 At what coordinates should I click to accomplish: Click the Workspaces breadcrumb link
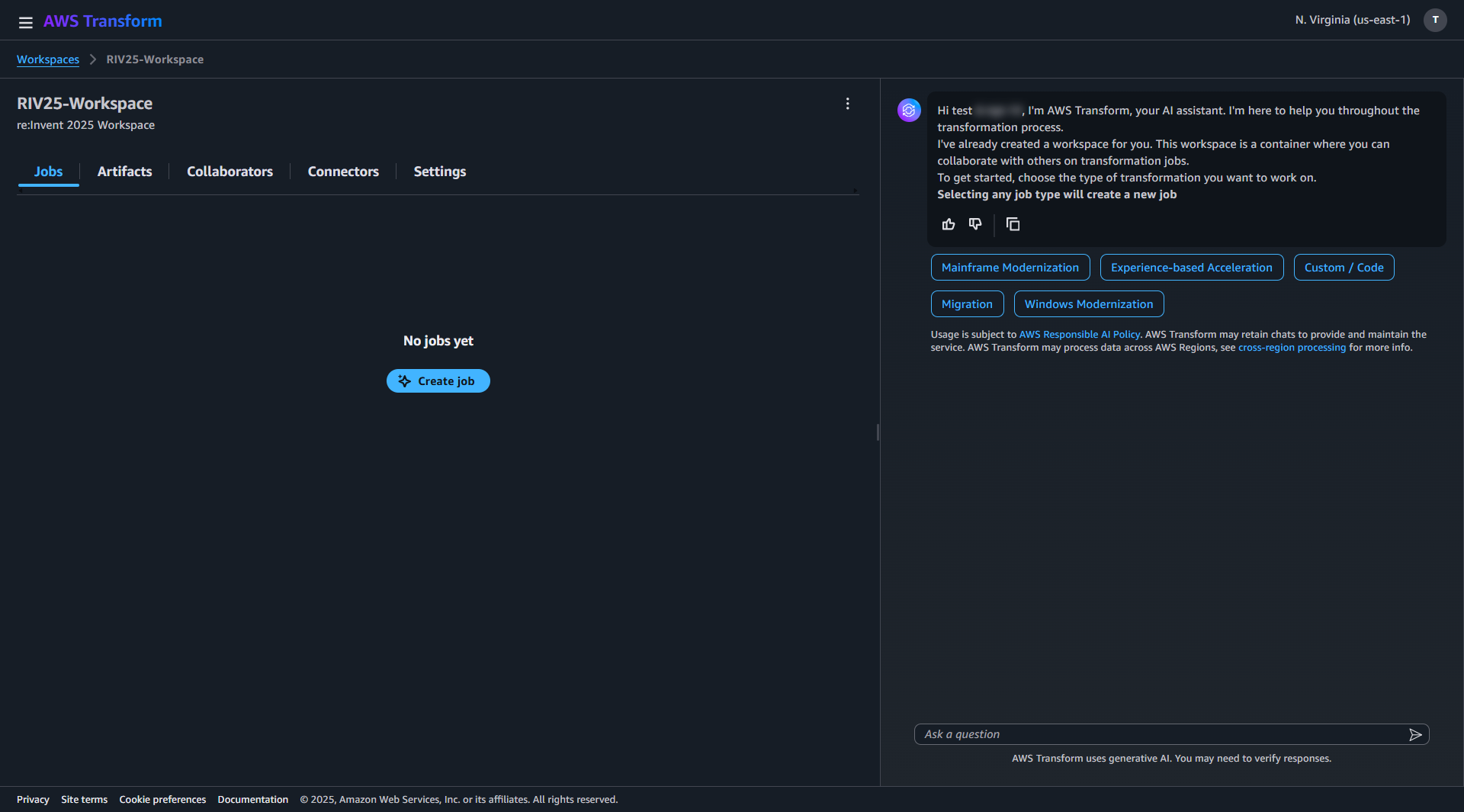coord(48,59)
